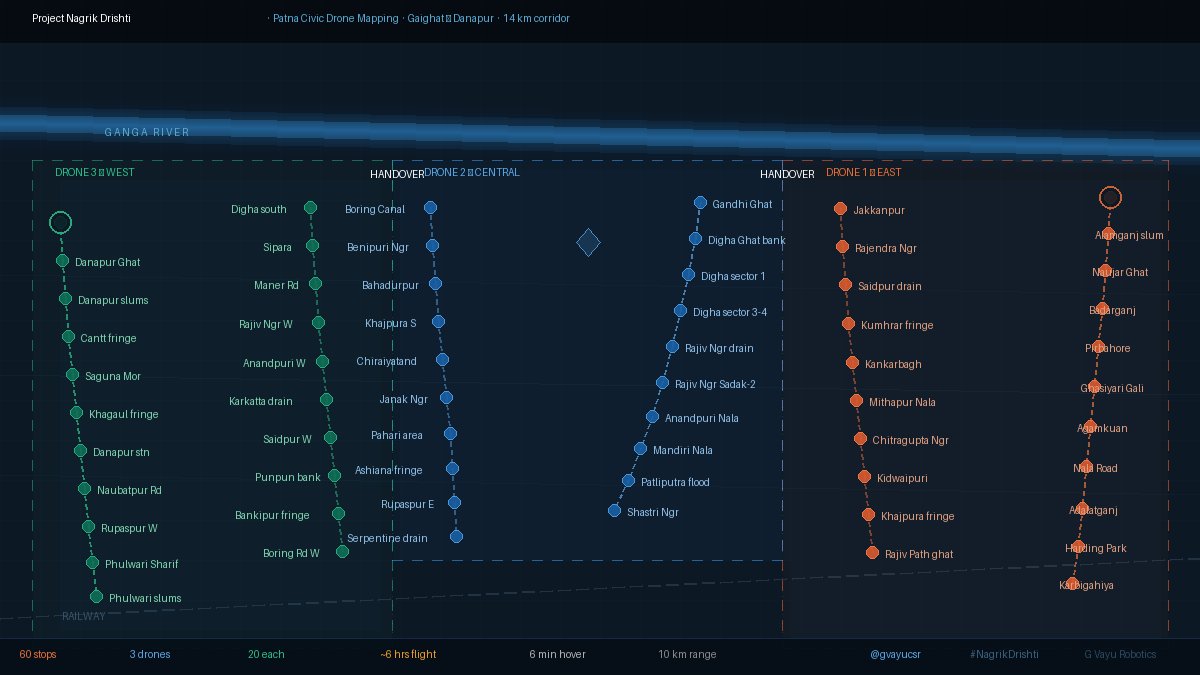Select the Maner Rd waypoint dot
Image resolution: width=1200 pixels, height=675 pixels.
315,284
